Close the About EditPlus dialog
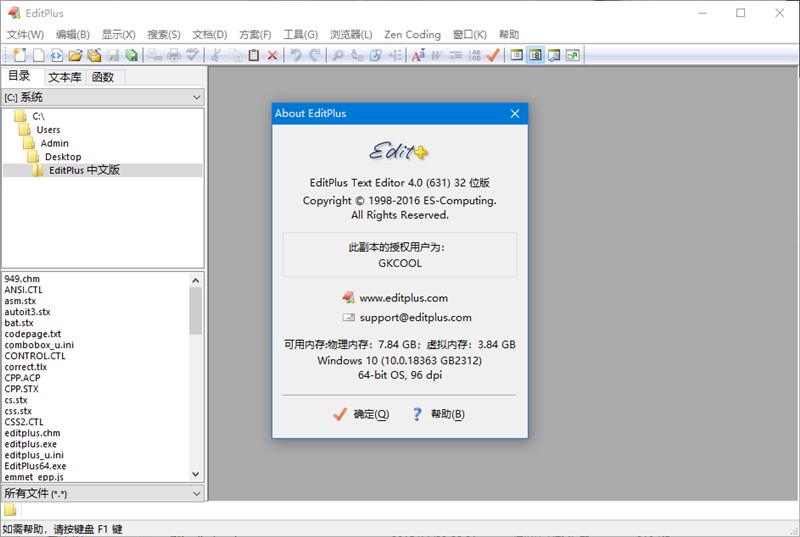This screenshot has width=800, height=537. (x=515, y=113)
